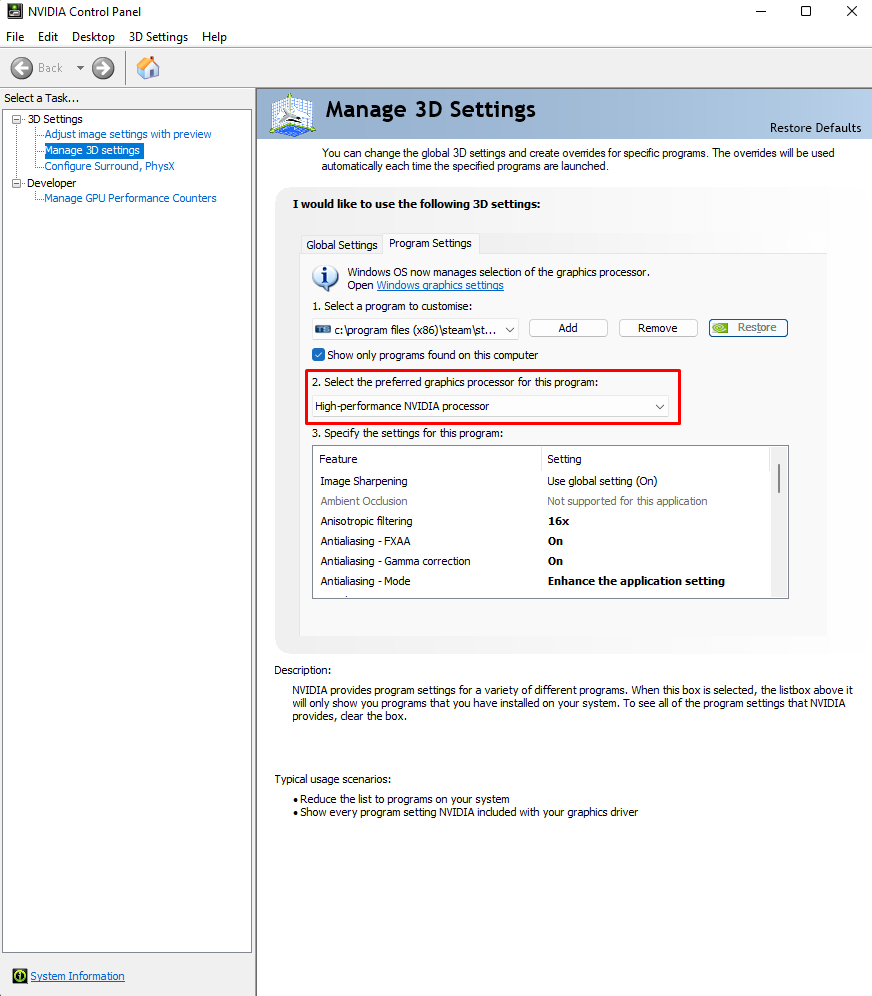Viewport: 872px width, 996px height.
Task: Select the Antialiasing - FXAA row
Action: tap(541, 541)
